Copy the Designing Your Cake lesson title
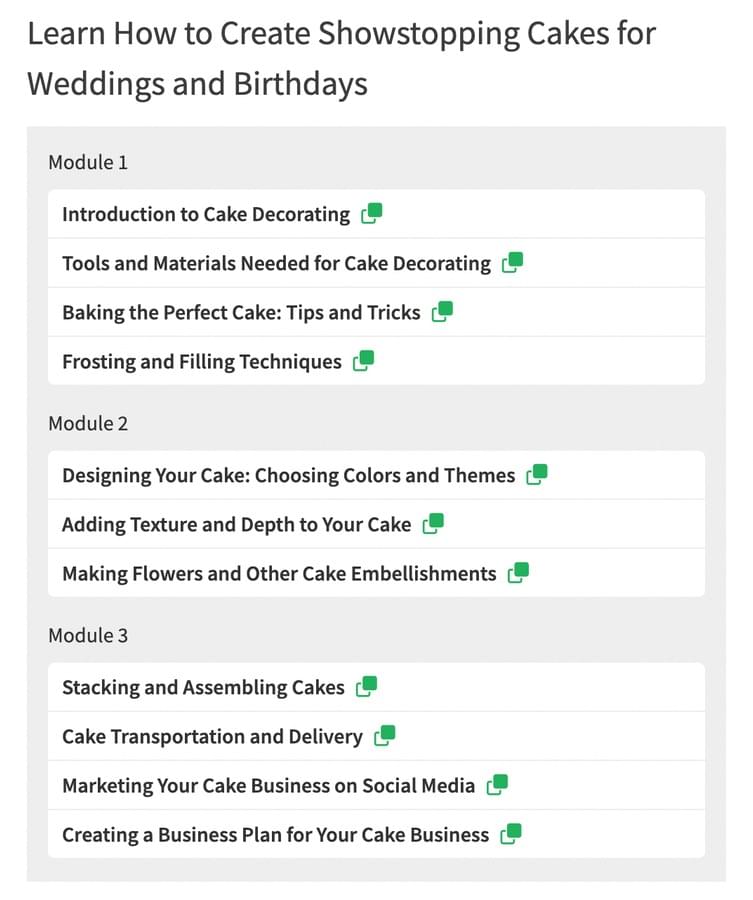This screenshot has width=753, height=900. 537,475
